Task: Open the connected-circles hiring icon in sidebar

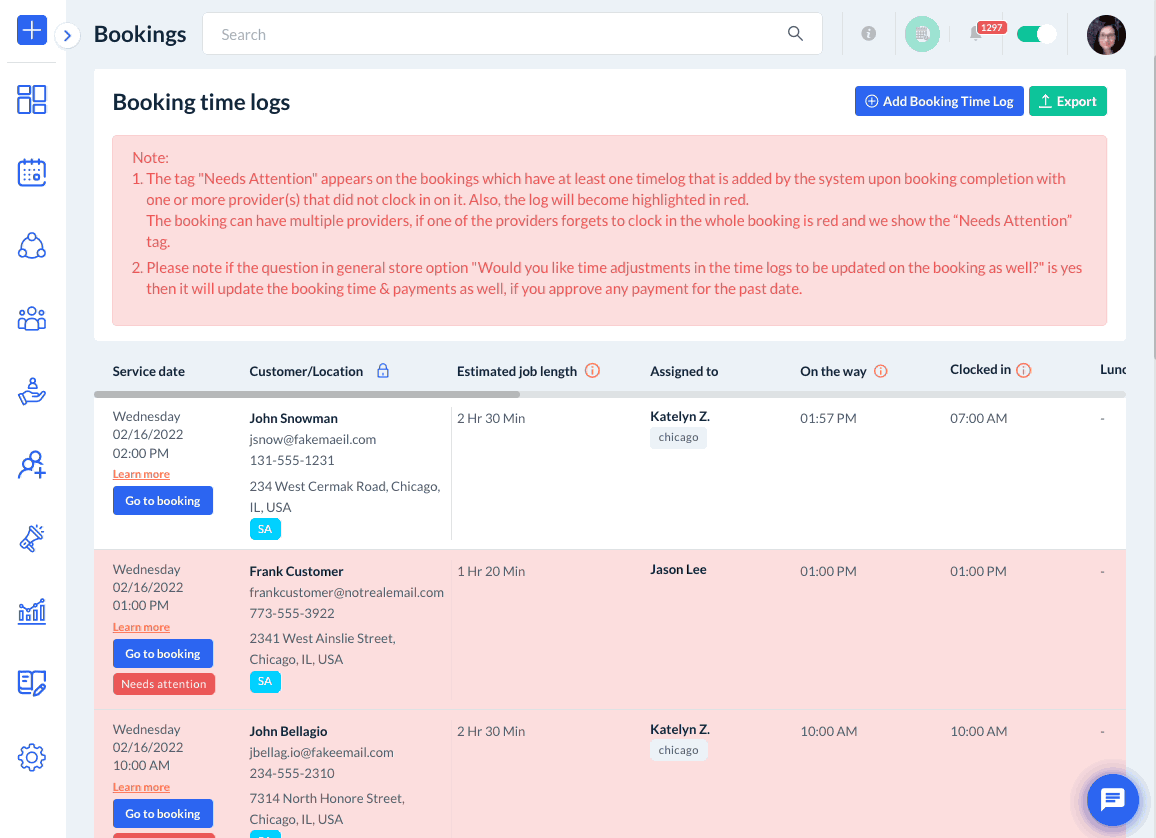Action: pos(32,245)
